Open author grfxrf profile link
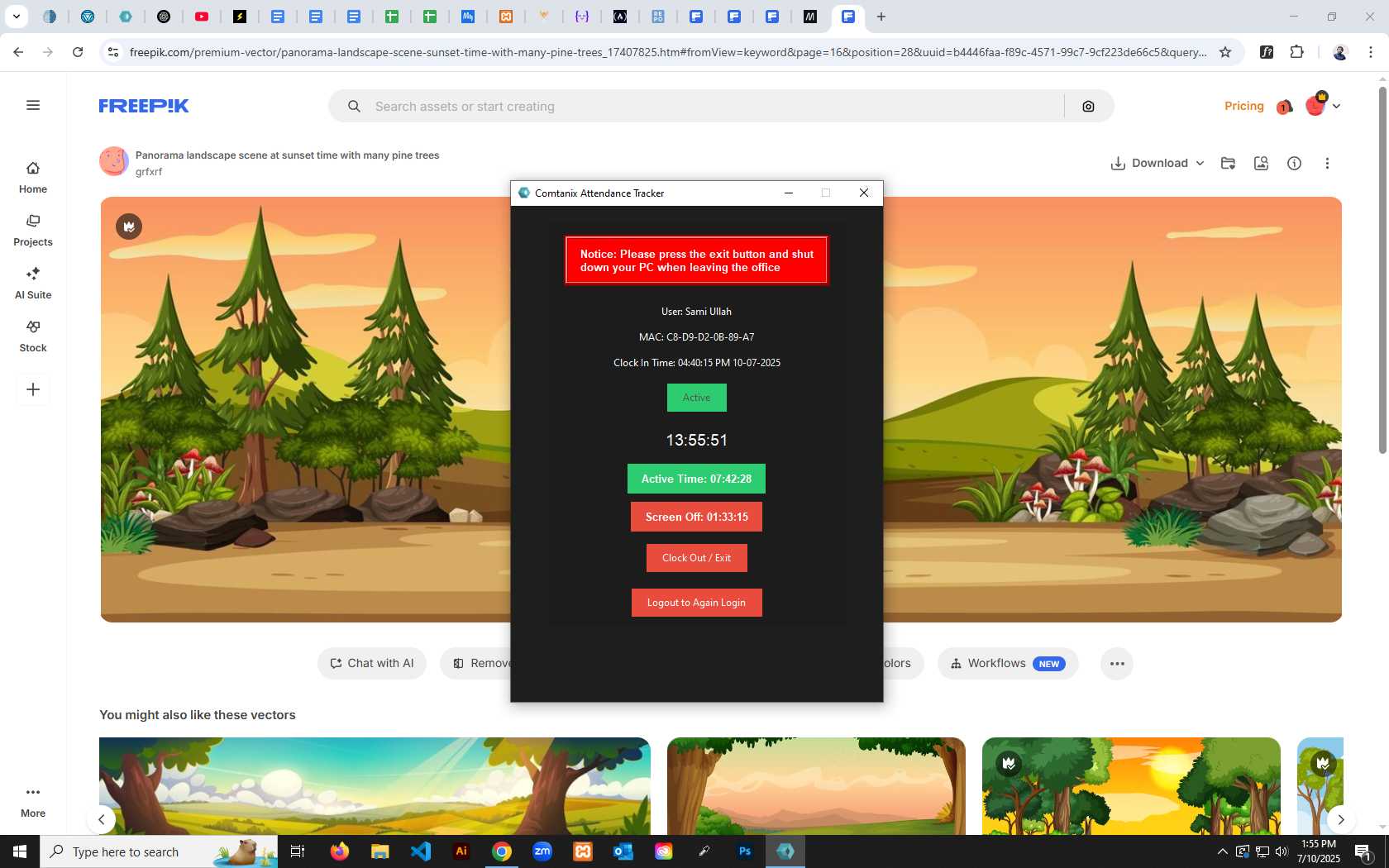The width and height of the screenshot is (1389, 868). [x=149, y=172]
